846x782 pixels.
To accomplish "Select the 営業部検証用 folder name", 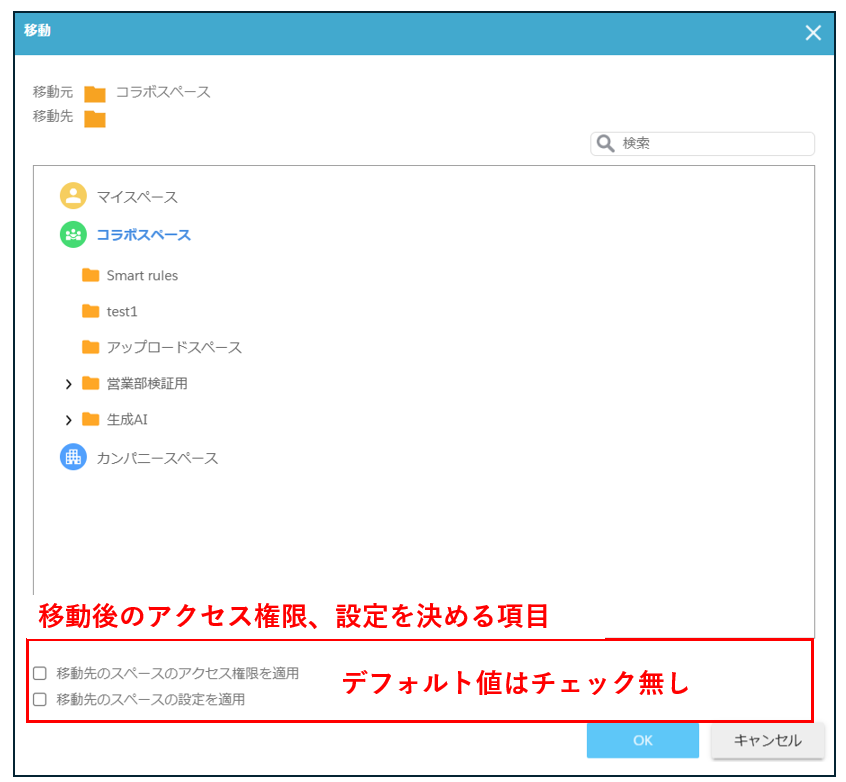I will (x=147, y=383).
